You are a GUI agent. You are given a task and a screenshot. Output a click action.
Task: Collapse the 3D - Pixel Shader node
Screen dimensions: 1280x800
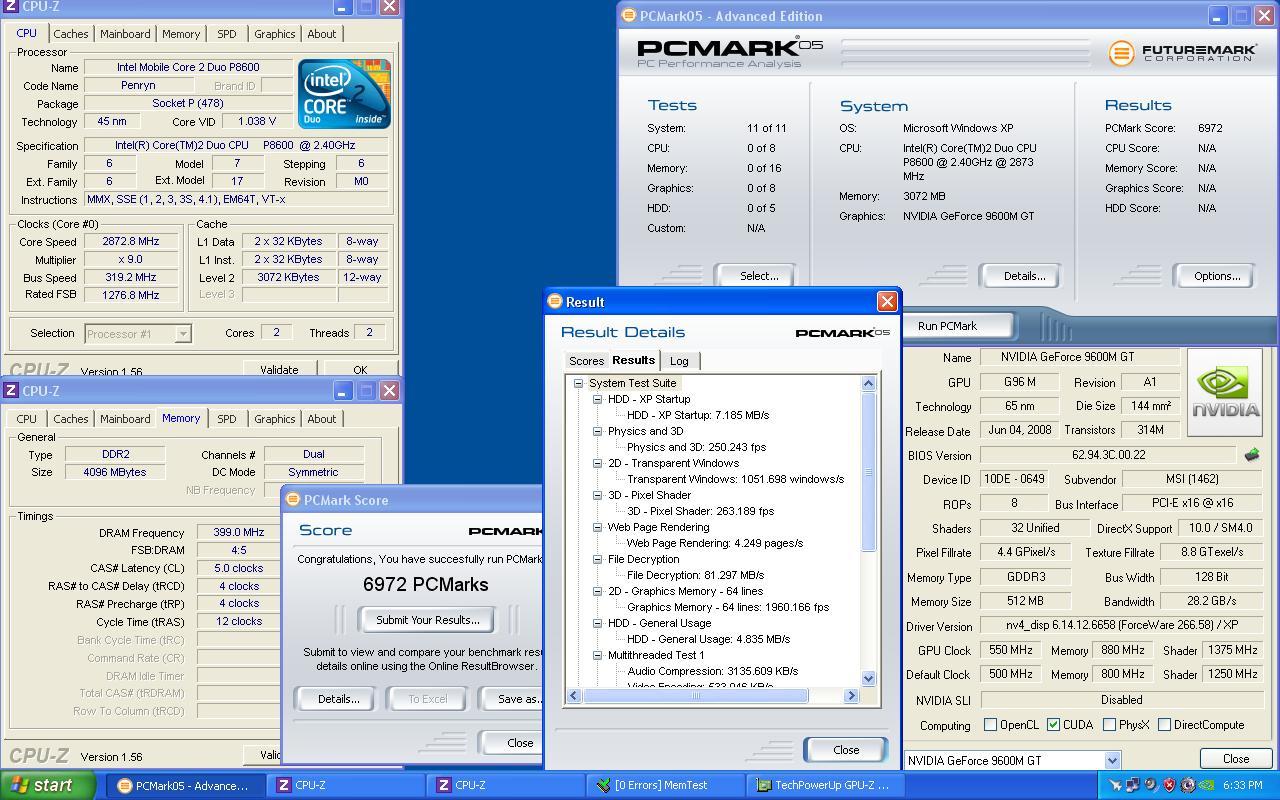597,495
